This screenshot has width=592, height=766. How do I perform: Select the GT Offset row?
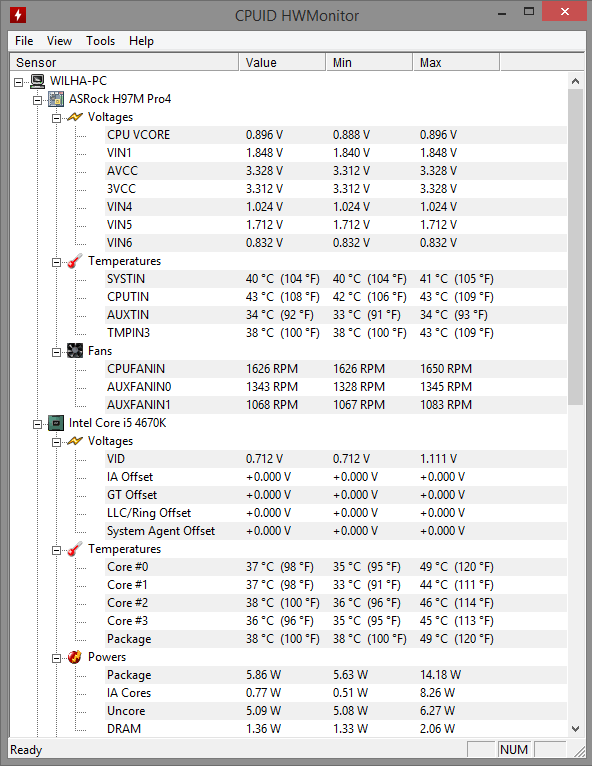[x=336, y=495]
